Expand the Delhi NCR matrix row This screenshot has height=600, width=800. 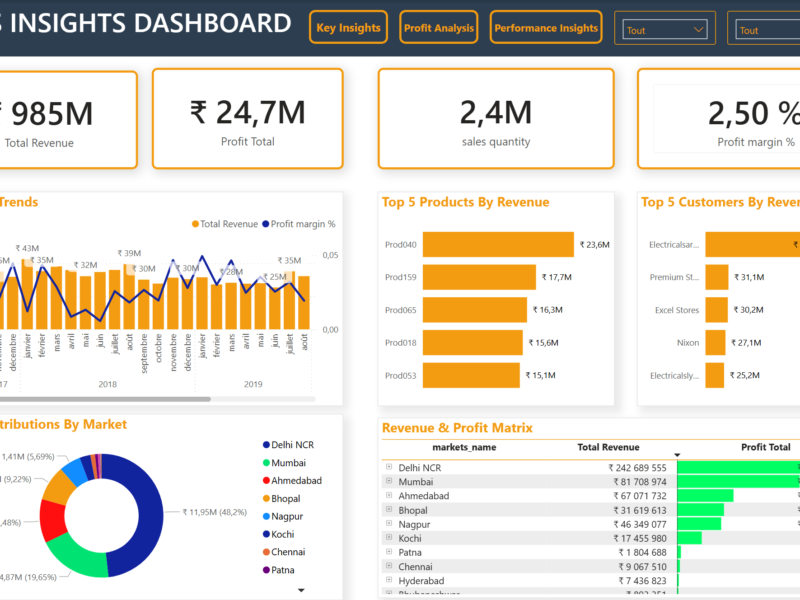[x=388, y=467]
